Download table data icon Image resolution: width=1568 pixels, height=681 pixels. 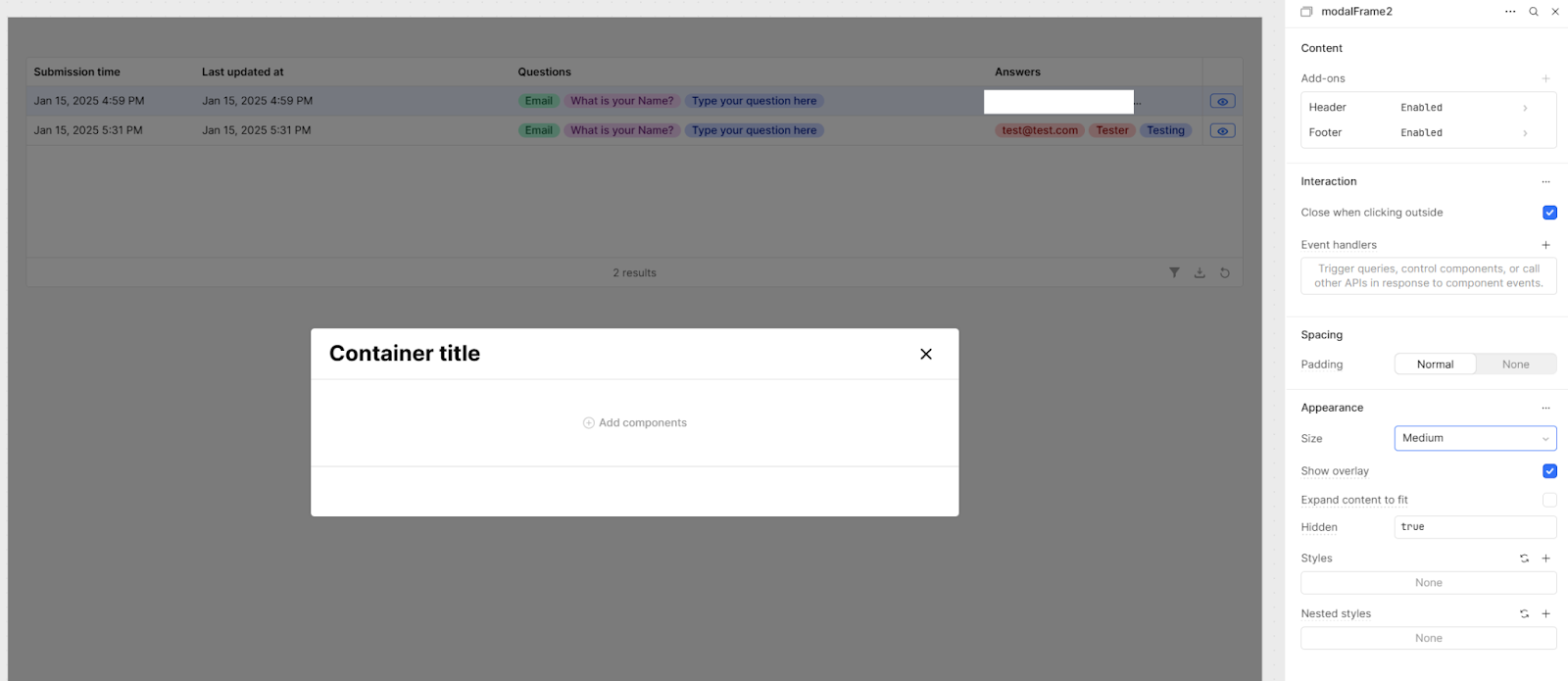pyautogui.click(x=1200, y=272)
